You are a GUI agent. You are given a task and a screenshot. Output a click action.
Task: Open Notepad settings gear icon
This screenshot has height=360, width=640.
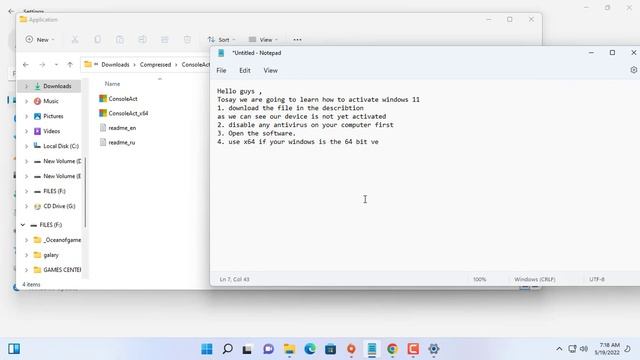tap(633, 70)
